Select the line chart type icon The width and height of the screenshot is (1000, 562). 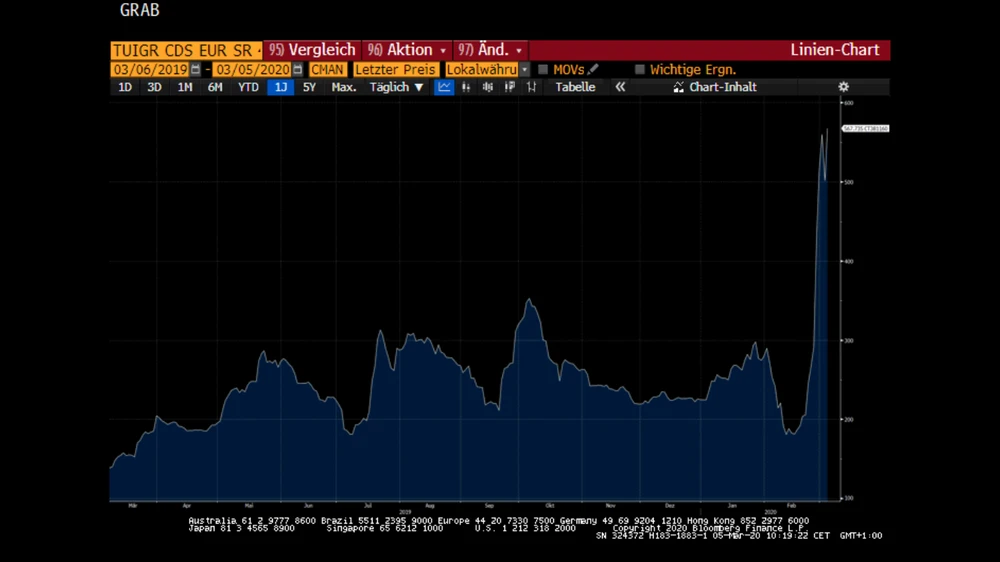[444, 87]
